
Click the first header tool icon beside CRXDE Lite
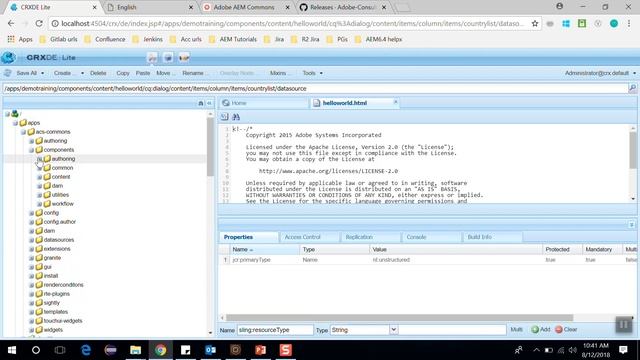(x=152, y=58)
